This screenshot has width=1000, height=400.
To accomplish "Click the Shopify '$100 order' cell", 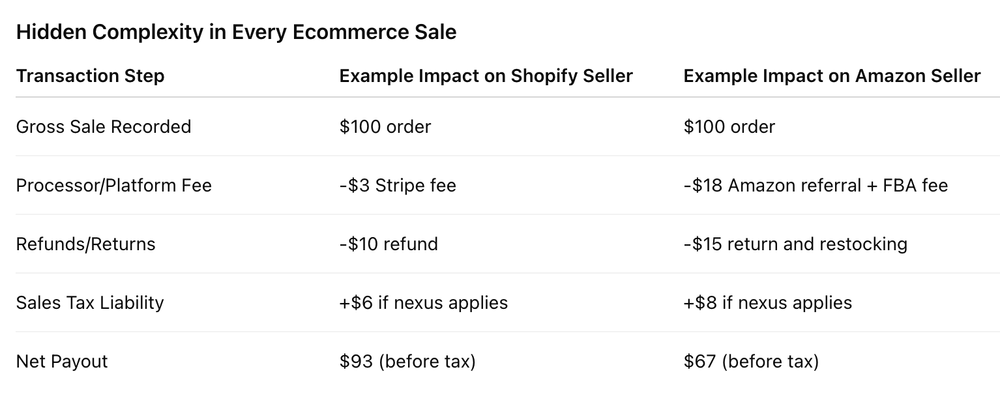I will pyautogui.click(x=385, y=126).
